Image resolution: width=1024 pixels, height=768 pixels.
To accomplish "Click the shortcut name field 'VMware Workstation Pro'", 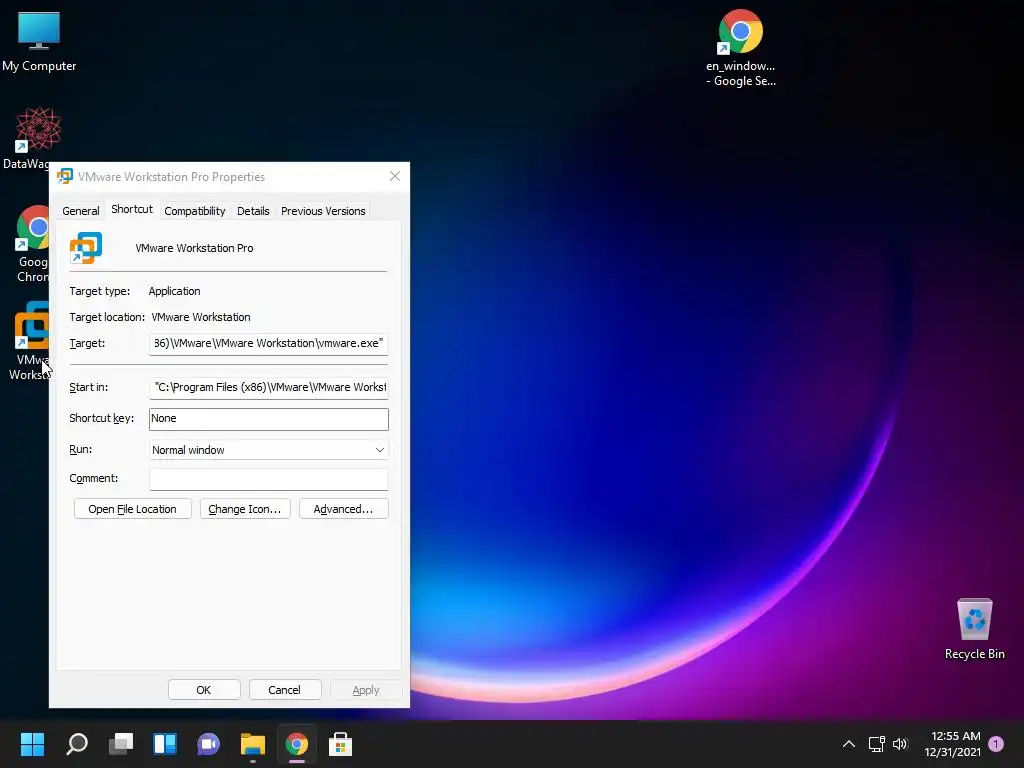I will coord(194,248).
